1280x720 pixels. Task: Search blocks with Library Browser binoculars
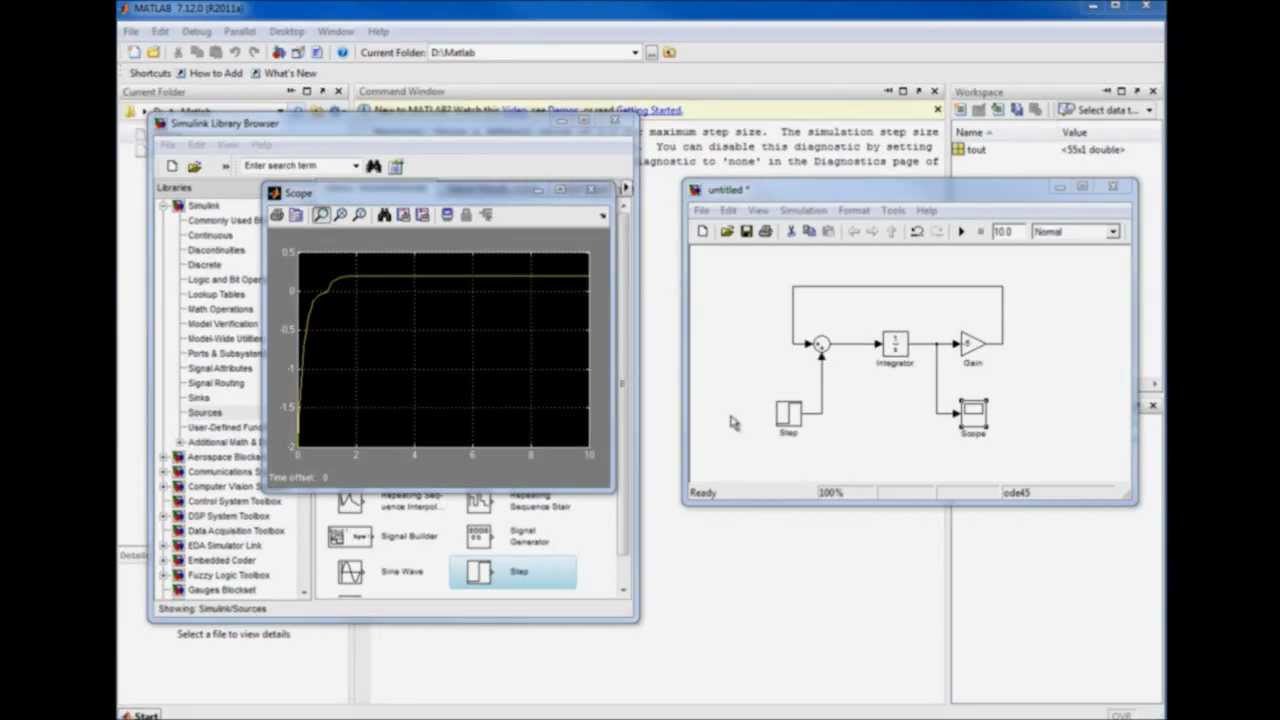pos(374,167)
